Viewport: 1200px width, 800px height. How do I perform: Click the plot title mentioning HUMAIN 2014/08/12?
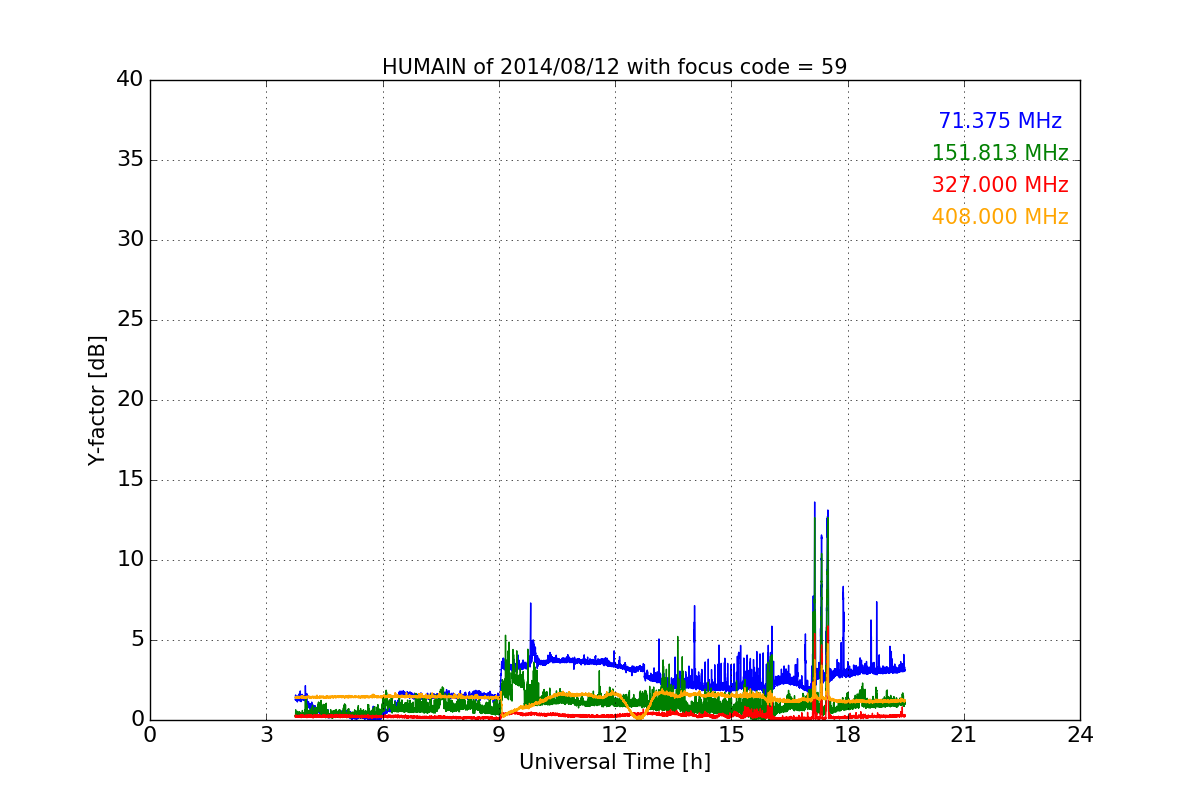pos(614,67)
